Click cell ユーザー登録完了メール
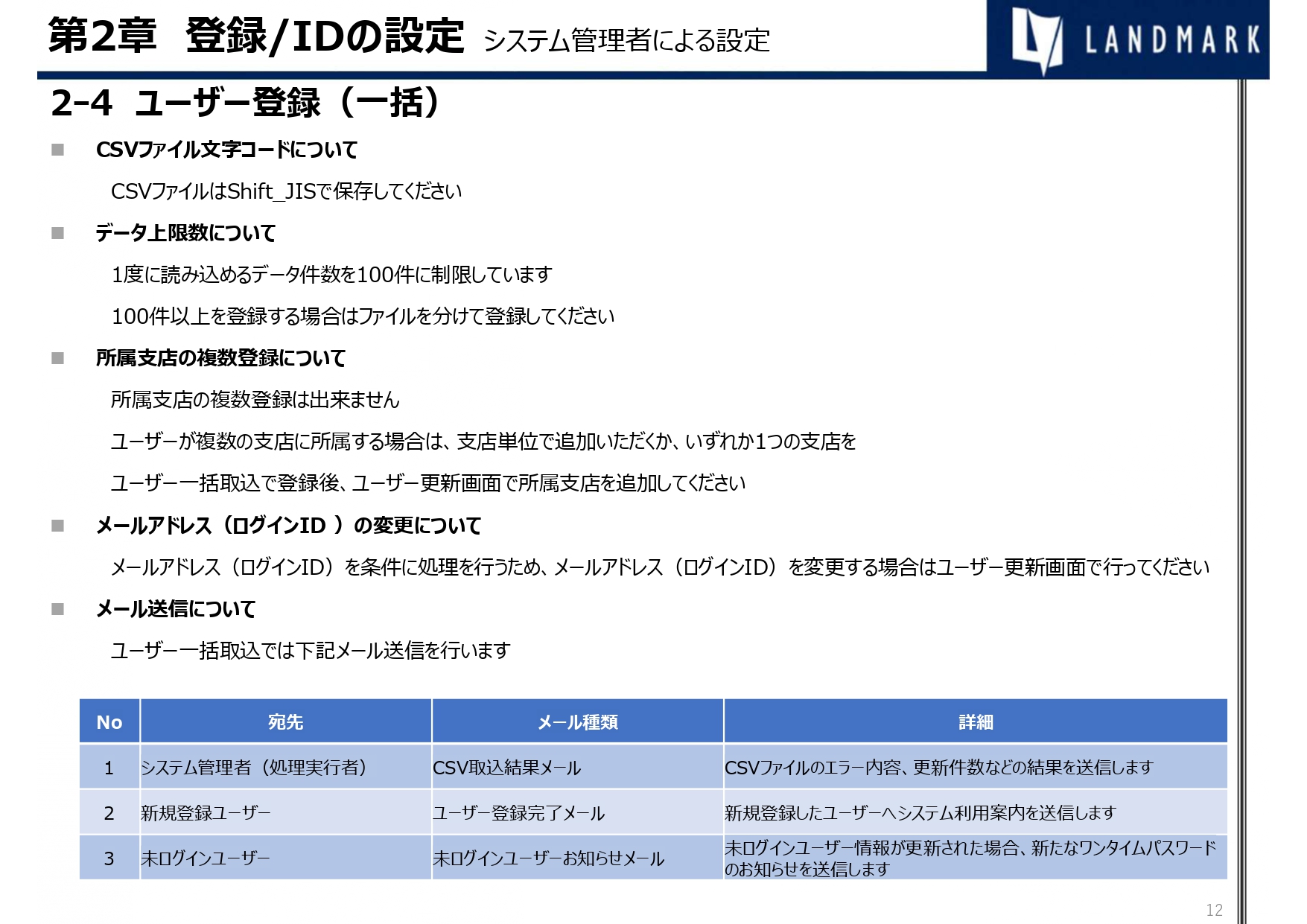This screenshot has width=1307, height=924. tap(578, 812)
